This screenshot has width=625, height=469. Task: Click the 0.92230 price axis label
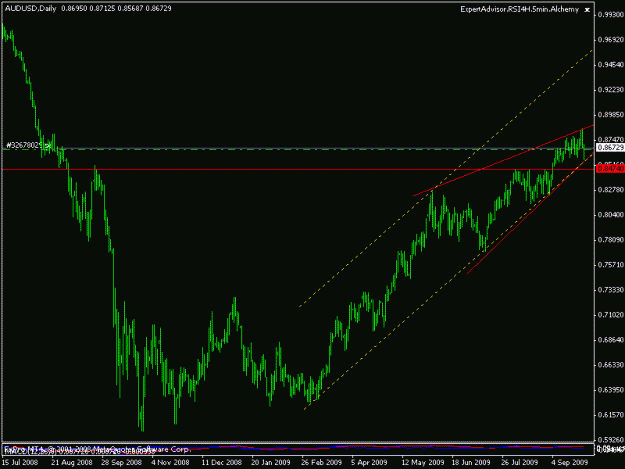coord(611,90)
